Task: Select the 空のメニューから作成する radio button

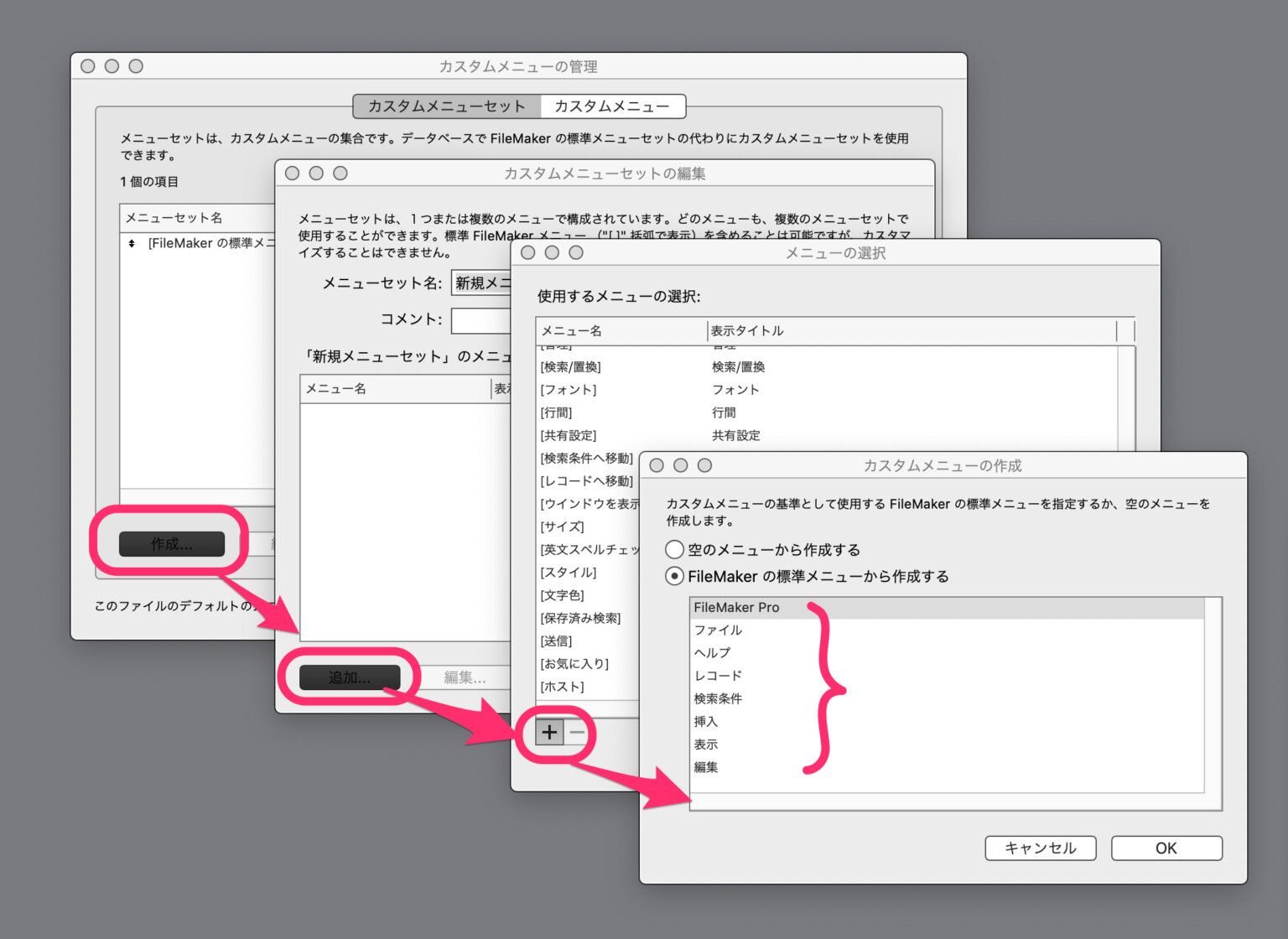Action: [x=674, y=550]
